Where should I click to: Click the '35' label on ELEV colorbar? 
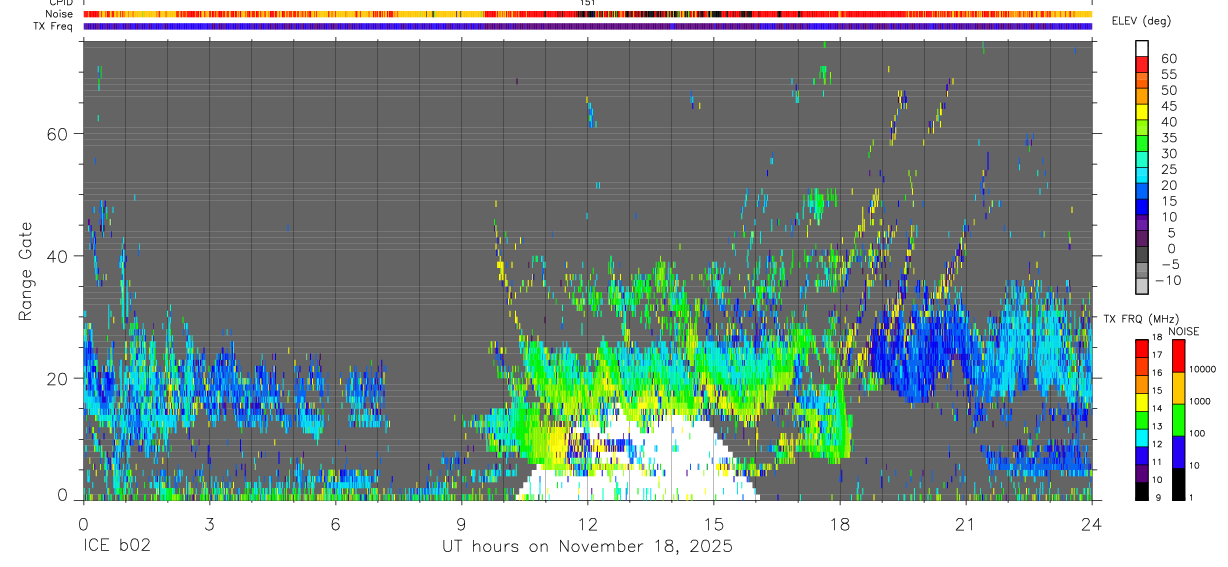(x=1168, y=138)
